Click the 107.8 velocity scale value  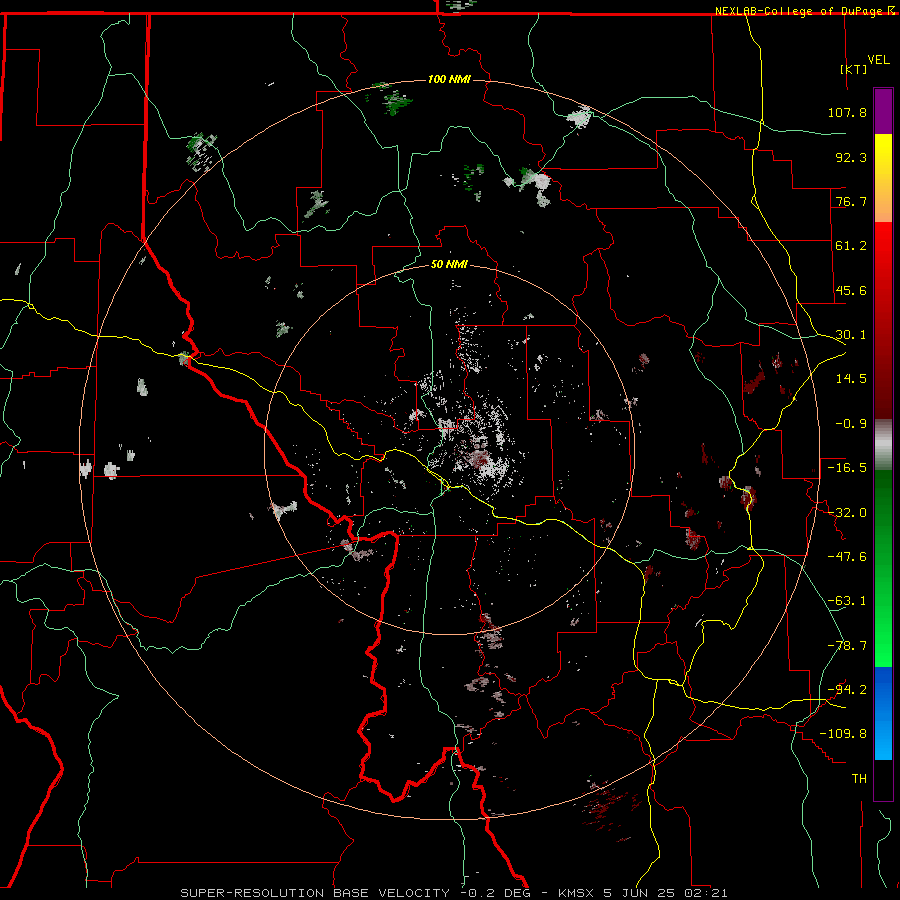(847, 112)
